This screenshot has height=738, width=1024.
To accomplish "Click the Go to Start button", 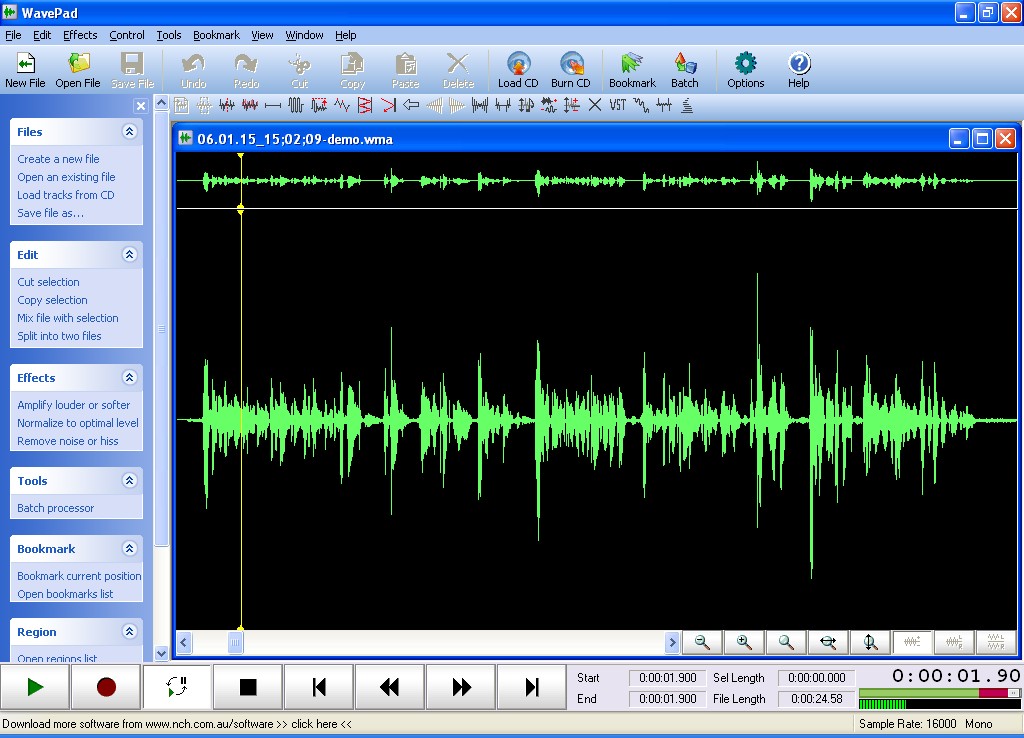I will 319,687.
